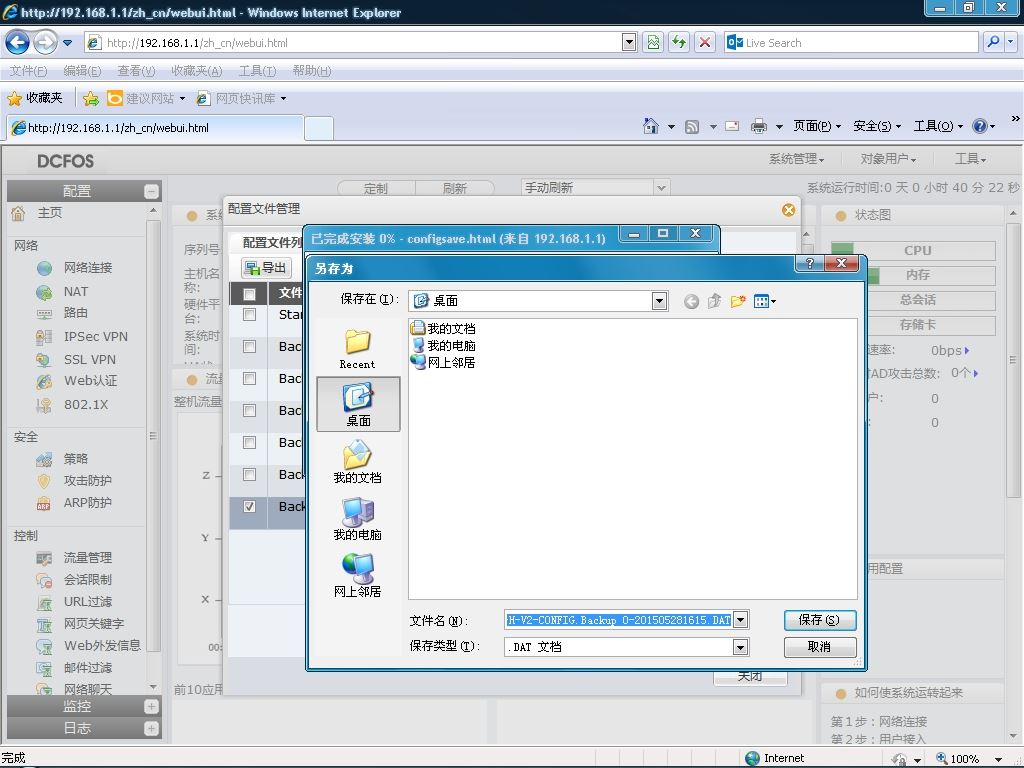Open the 系统管理 dropdown menu
1024x768 pixels.
pos(796,159)
